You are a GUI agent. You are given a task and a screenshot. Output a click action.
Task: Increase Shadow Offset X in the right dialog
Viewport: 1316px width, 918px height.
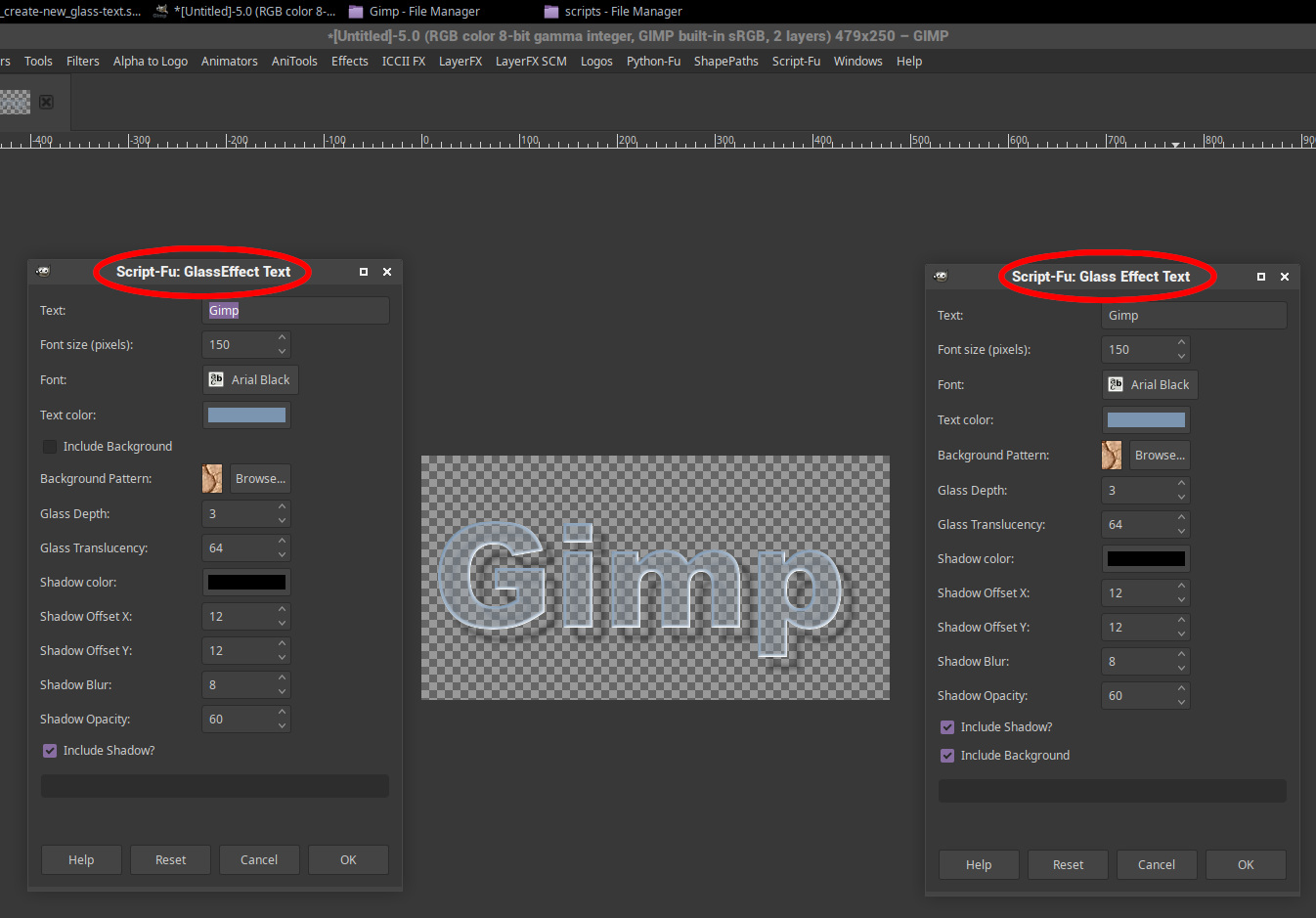coord(1181,587)
